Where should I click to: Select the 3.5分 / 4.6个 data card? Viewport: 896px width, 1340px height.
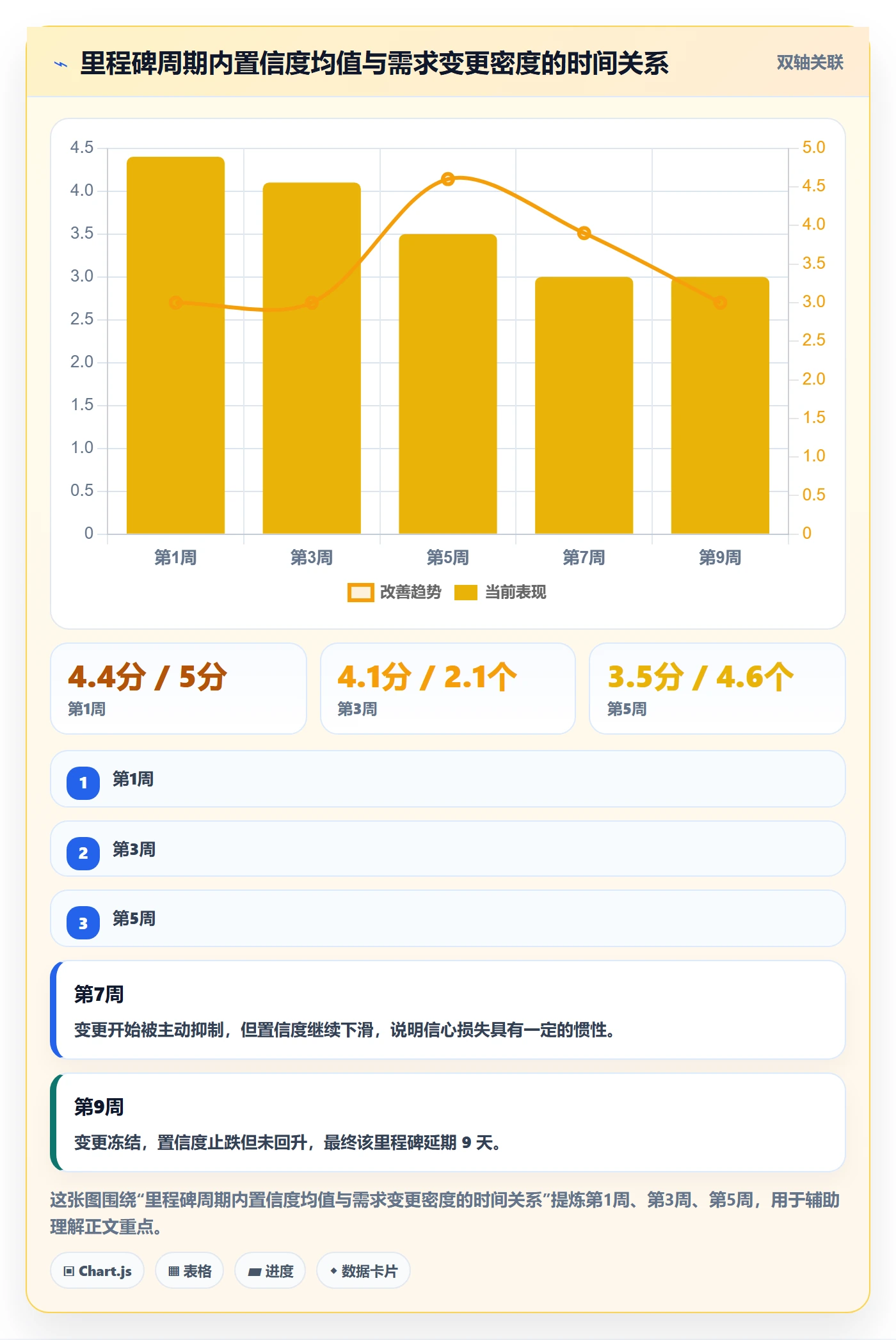pyautogui.click(x=717, y=689)
